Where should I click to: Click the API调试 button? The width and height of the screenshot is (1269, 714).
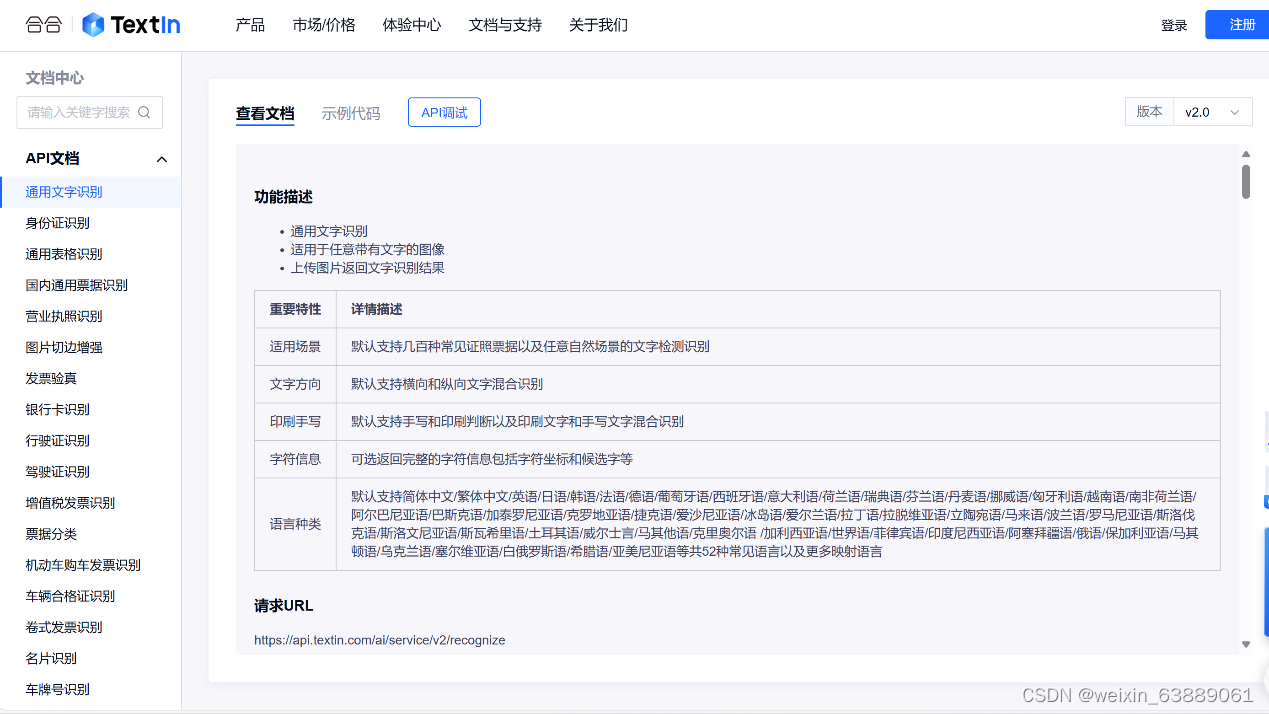[444, 112]
